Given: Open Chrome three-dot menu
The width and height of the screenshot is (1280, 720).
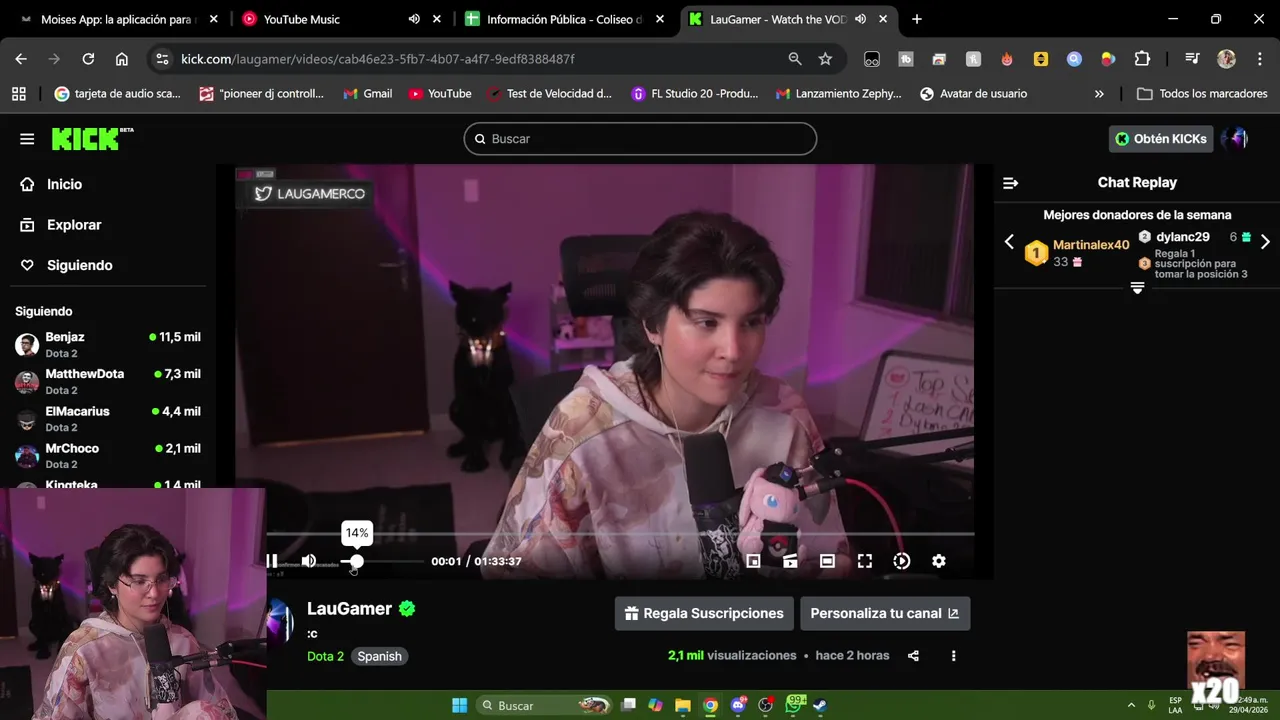Looking at the screenshot, I should (1259, 59).
